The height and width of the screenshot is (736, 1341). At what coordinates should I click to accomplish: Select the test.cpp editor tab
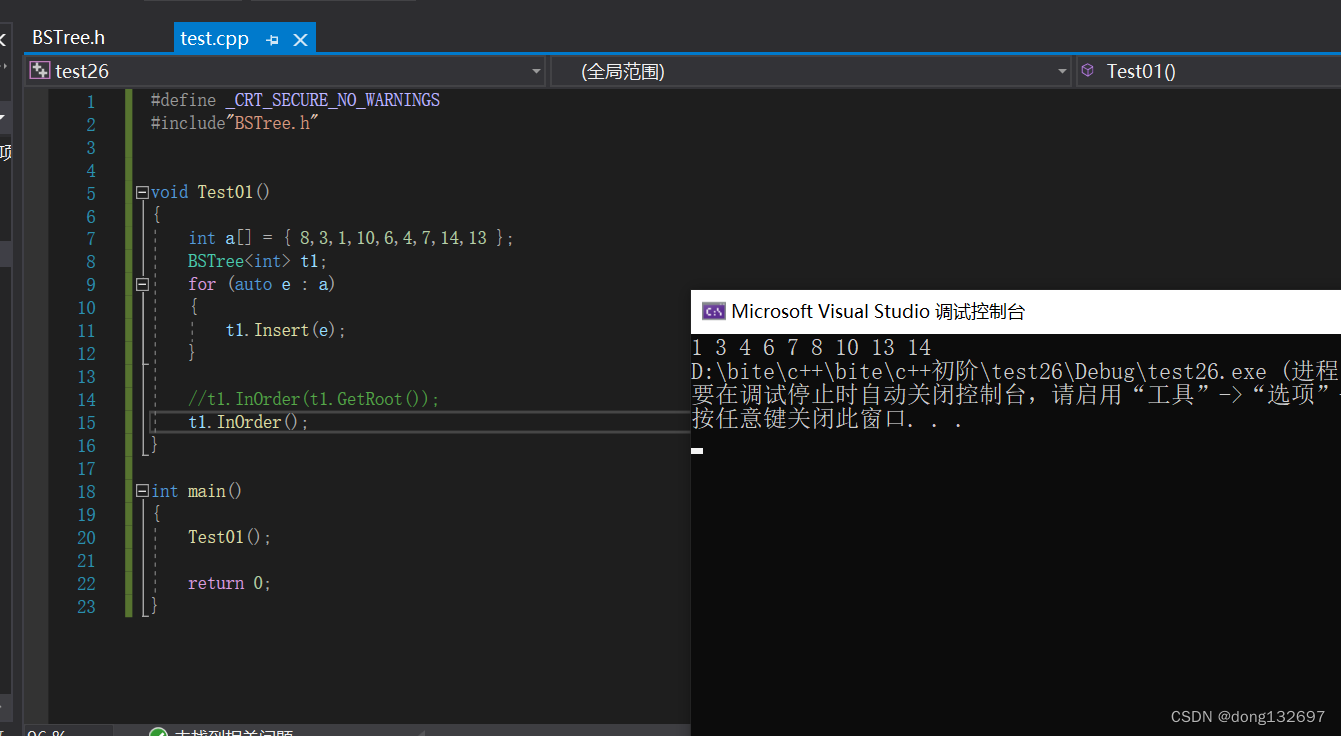(214, 39)
